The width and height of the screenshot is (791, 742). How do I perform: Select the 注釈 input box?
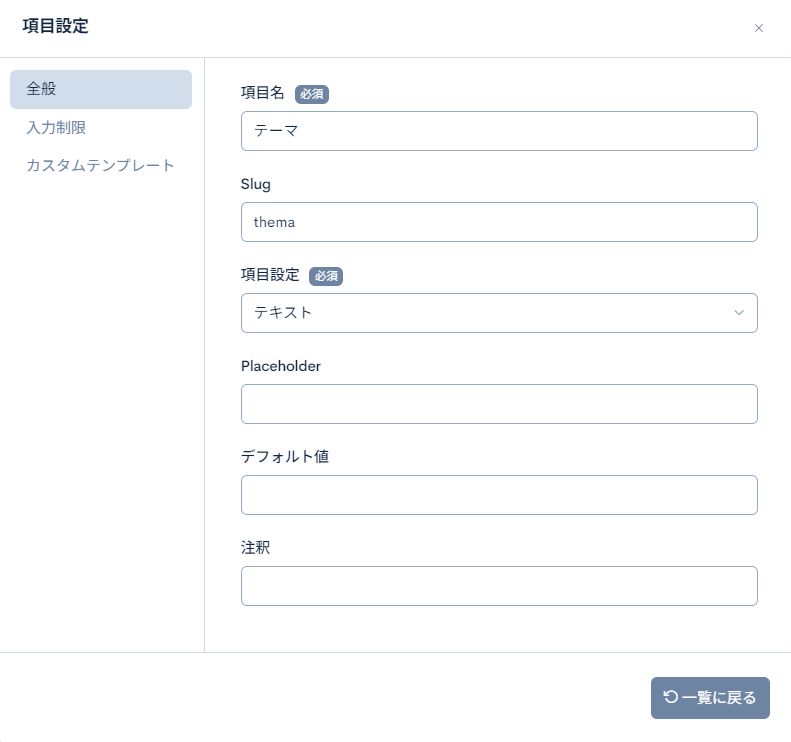point(498,586)
